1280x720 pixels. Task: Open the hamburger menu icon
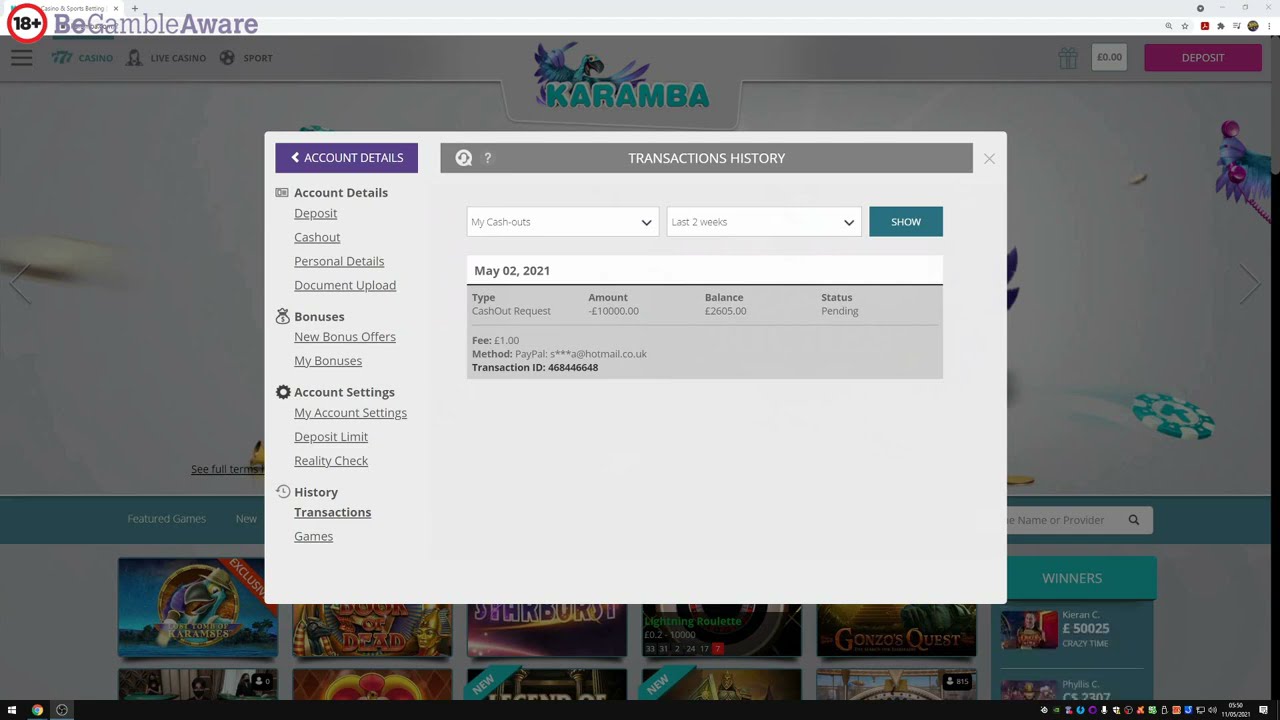tap(22, 58)
